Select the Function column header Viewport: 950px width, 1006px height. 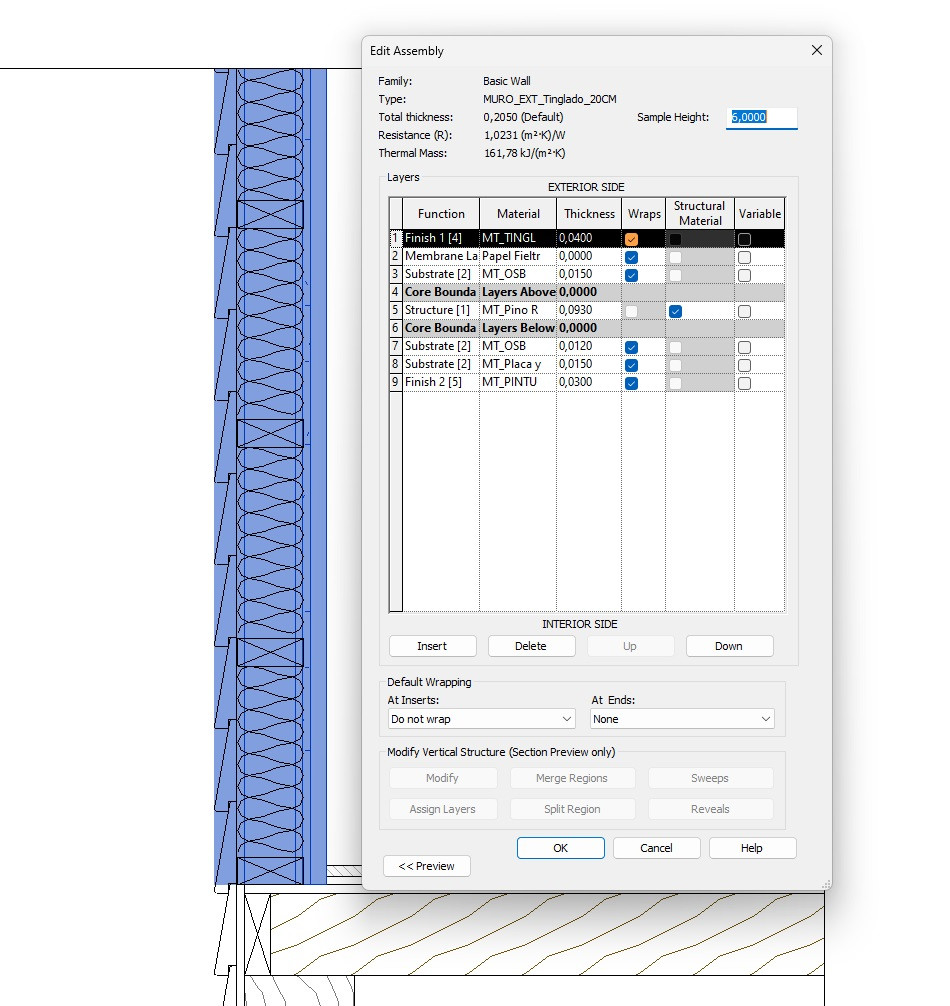[441, 214]
